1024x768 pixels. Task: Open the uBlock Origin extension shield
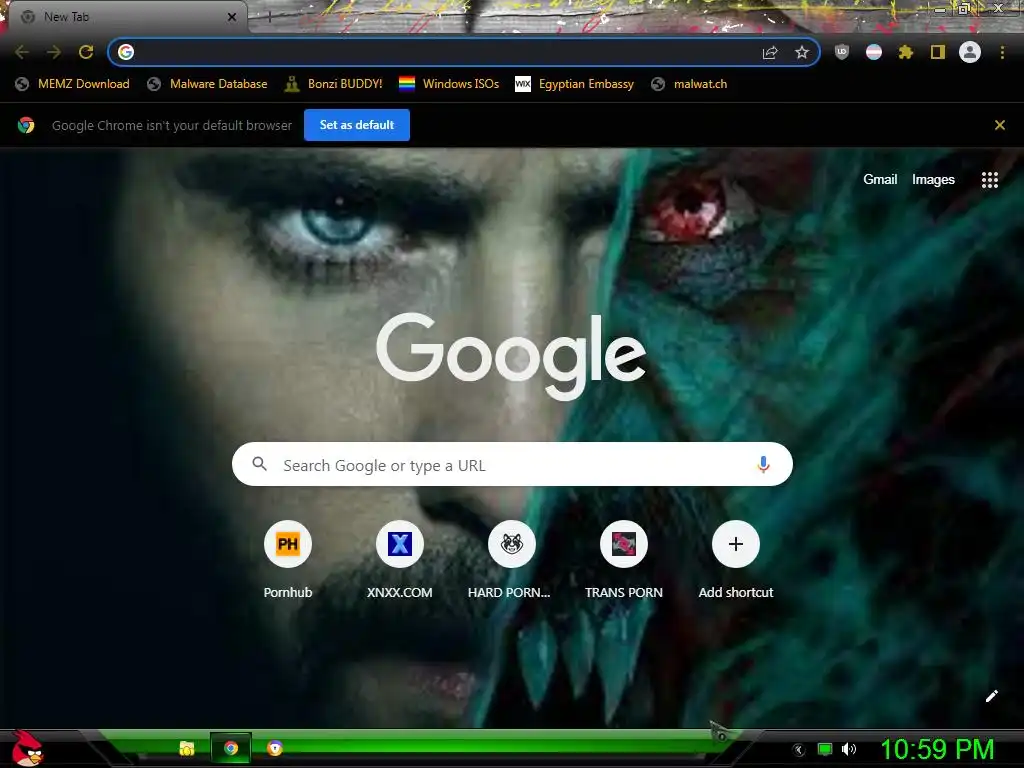[x=842, y=52]
